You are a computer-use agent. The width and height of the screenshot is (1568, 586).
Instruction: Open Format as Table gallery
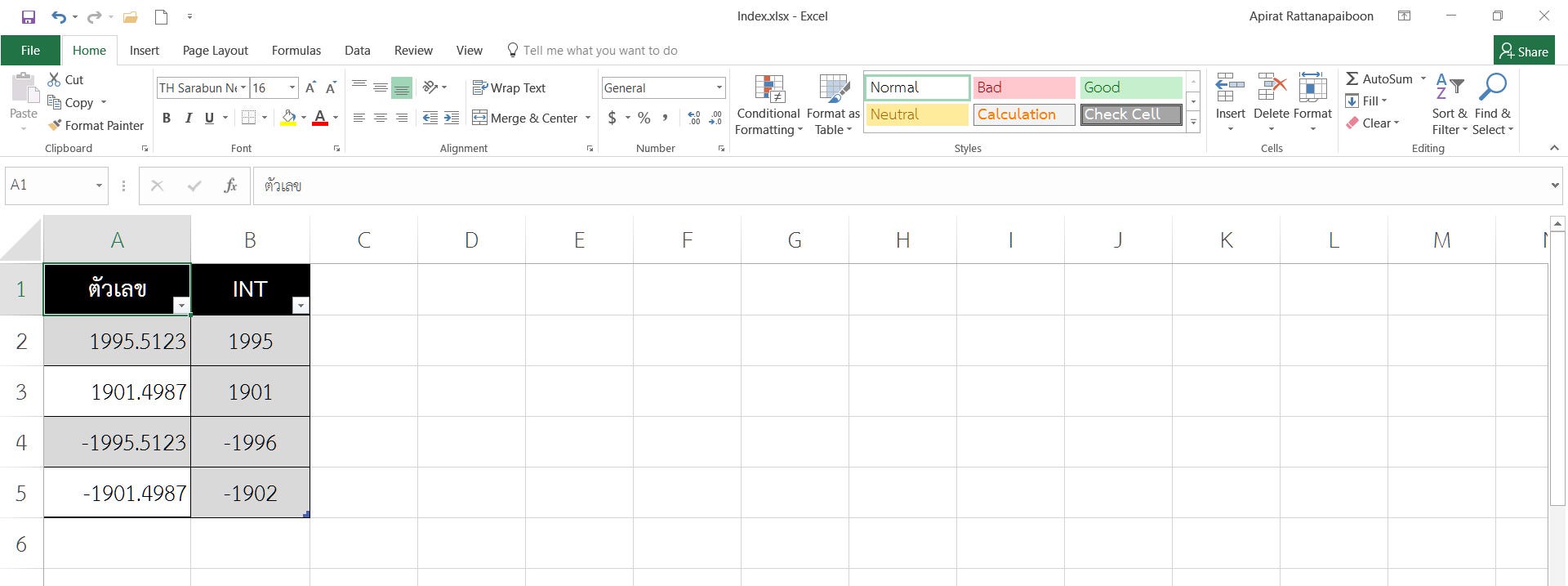click(x=833, y=105)
